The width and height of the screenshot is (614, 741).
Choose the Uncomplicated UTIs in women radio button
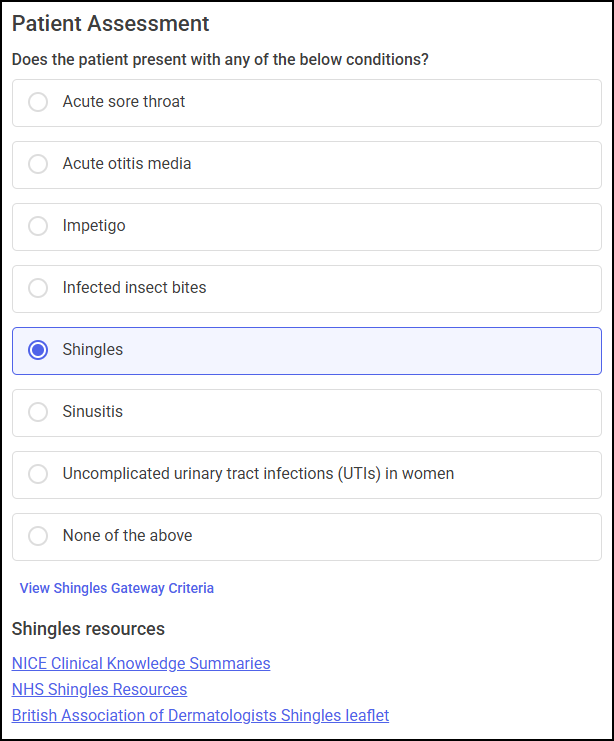coord(38,474)
